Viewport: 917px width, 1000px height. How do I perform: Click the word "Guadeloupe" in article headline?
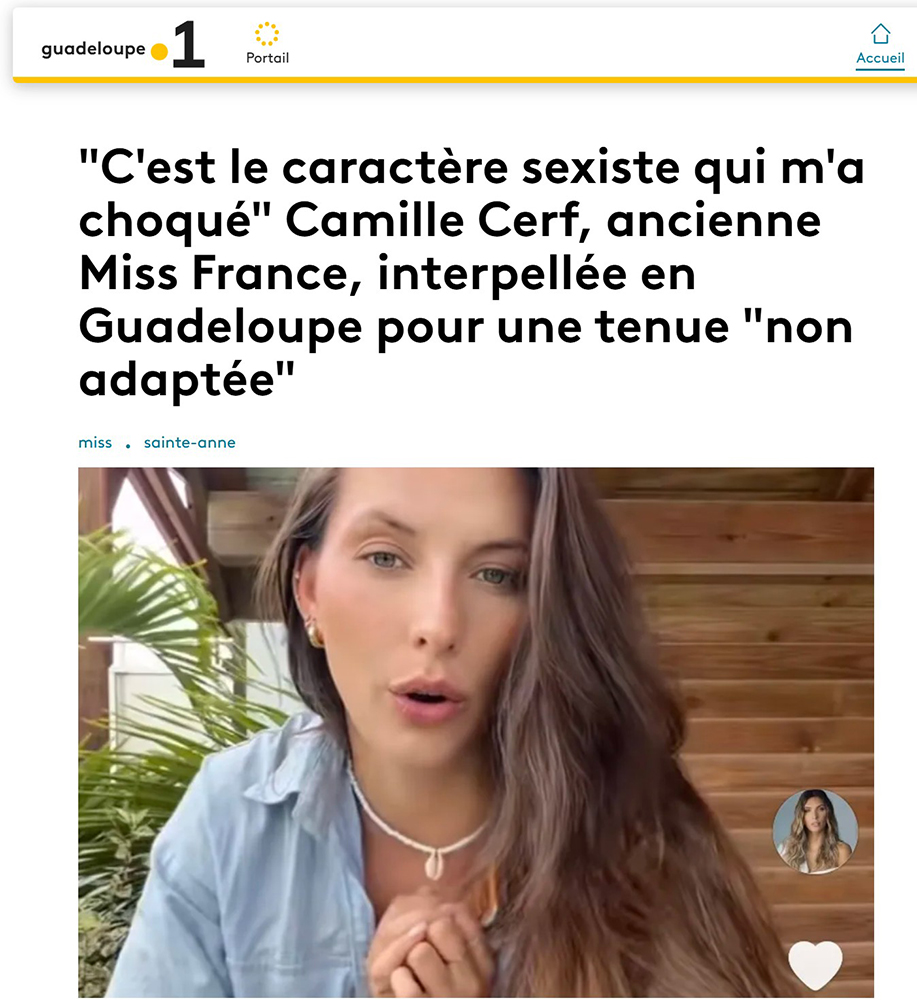[221, 328]
